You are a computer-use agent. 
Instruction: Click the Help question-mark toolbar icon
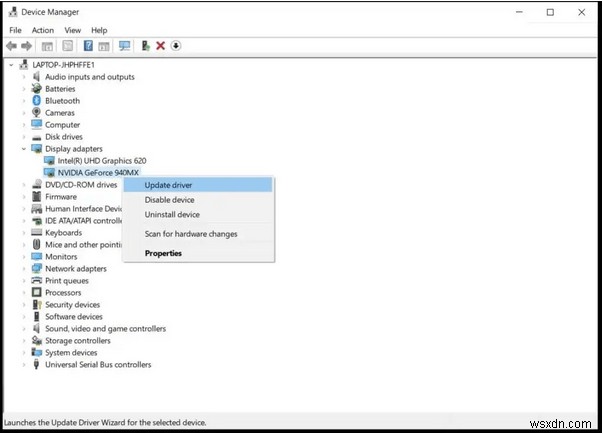coord(88,46)
